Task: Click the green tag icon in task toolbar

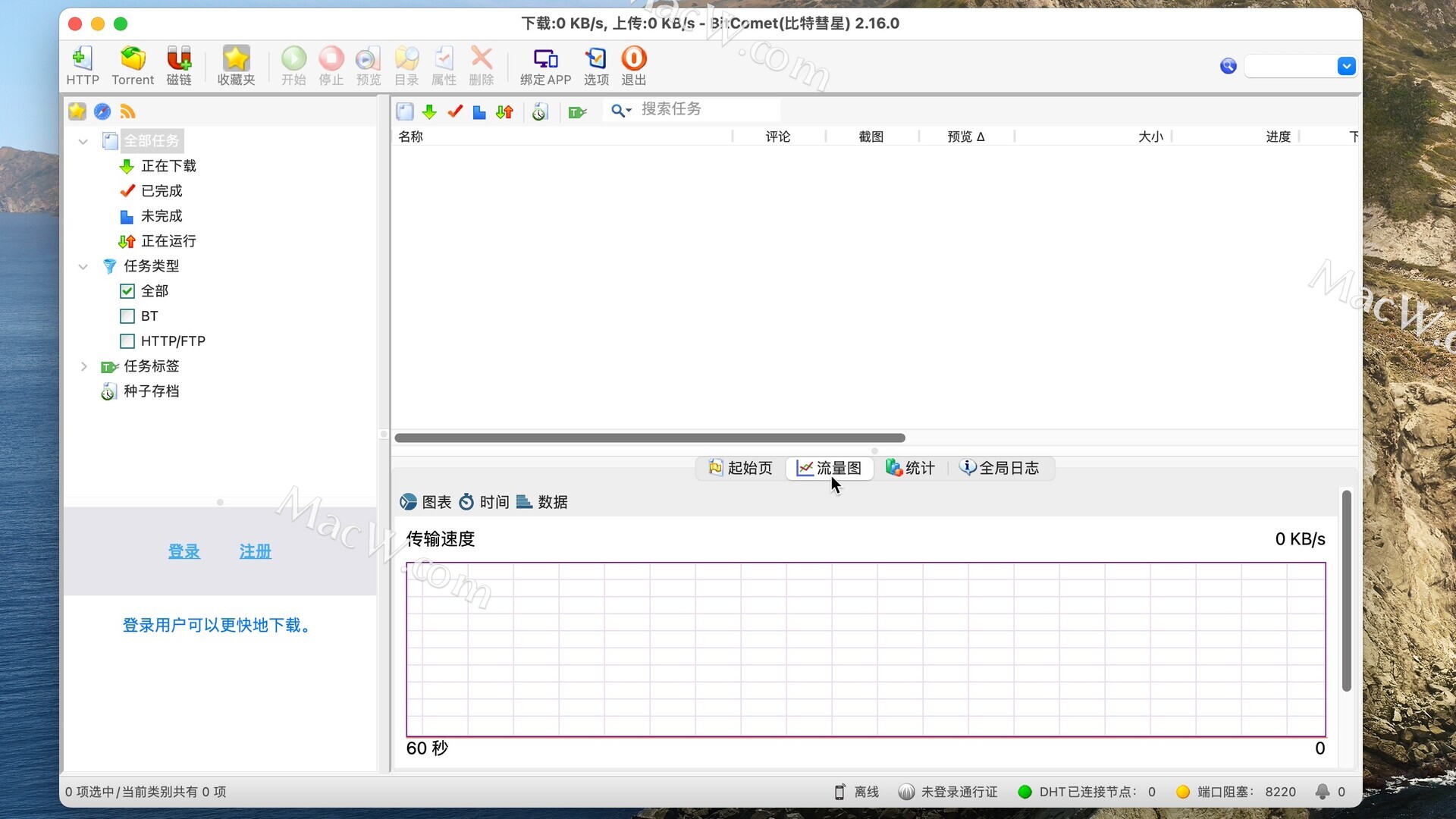Action: pyautogui.click(x=577, y=112)
